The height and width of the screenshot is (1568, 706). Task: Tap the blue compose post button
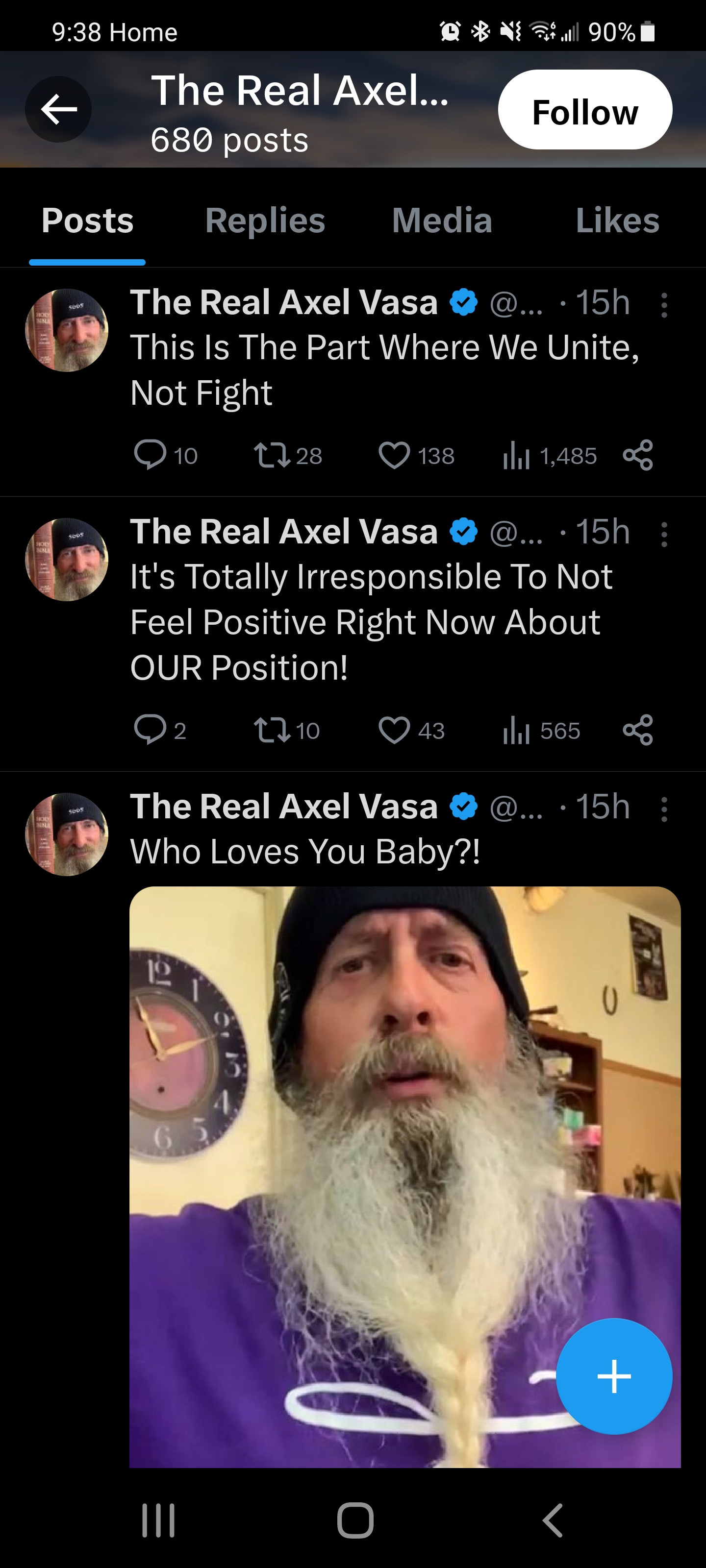tap(613, 1375)
